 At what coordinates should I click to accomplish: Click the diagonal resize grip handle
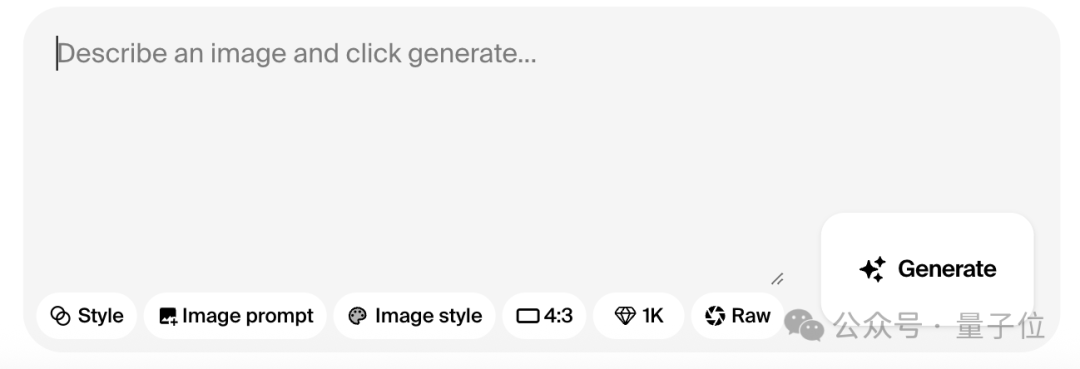(x=777, y=279)
